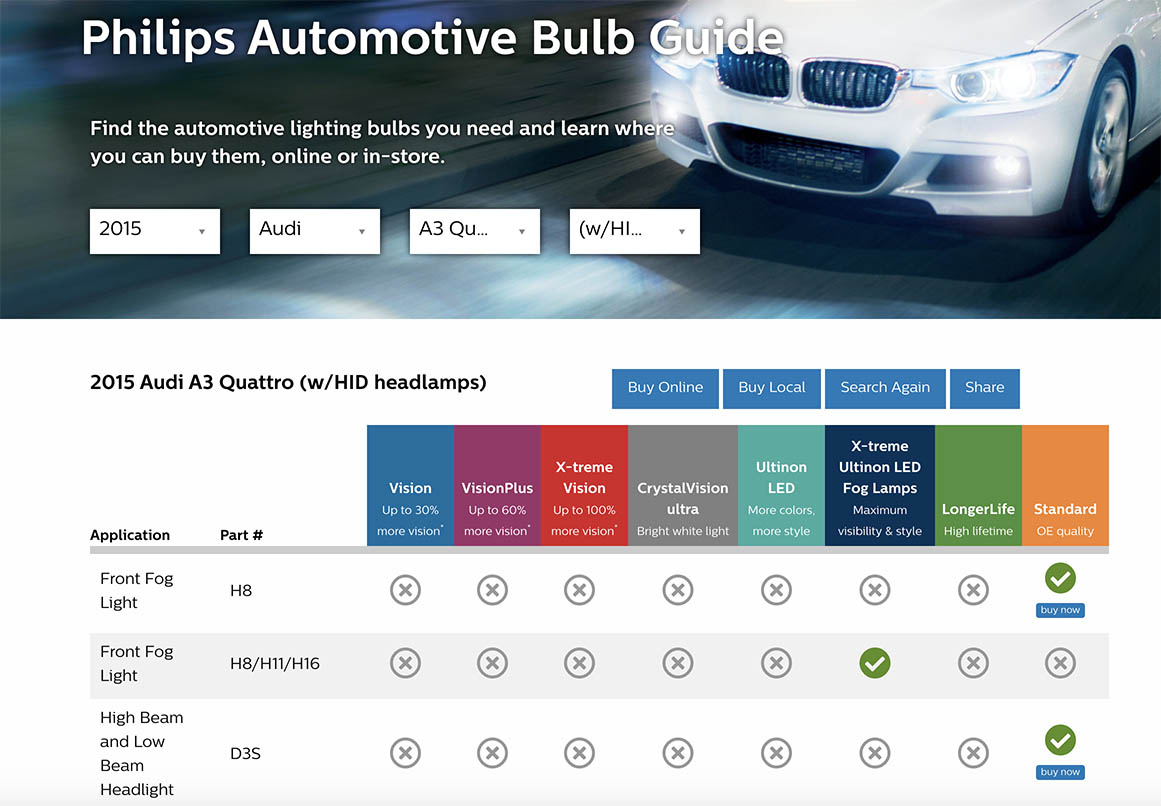Viewport: 1161px width, 806px height.
Task: Open the w/HID headlamp option dropdown
Action: tap(635, 231)
